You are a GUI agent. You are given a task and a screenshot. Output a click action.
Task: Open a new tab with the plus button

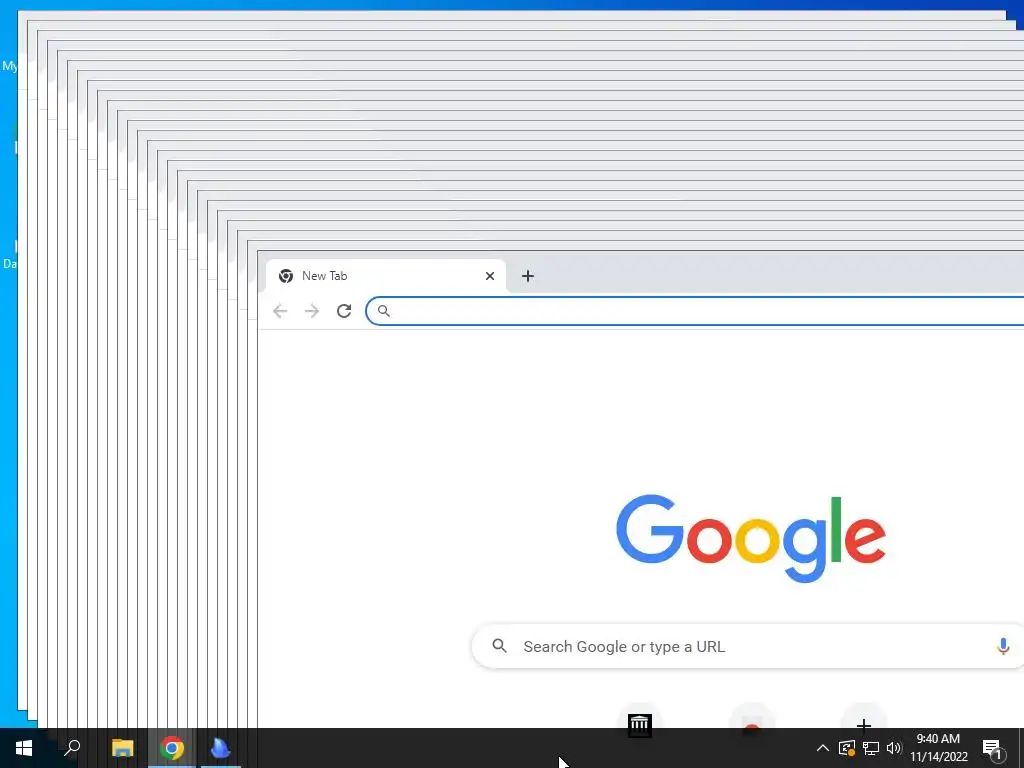click(528, 276)
